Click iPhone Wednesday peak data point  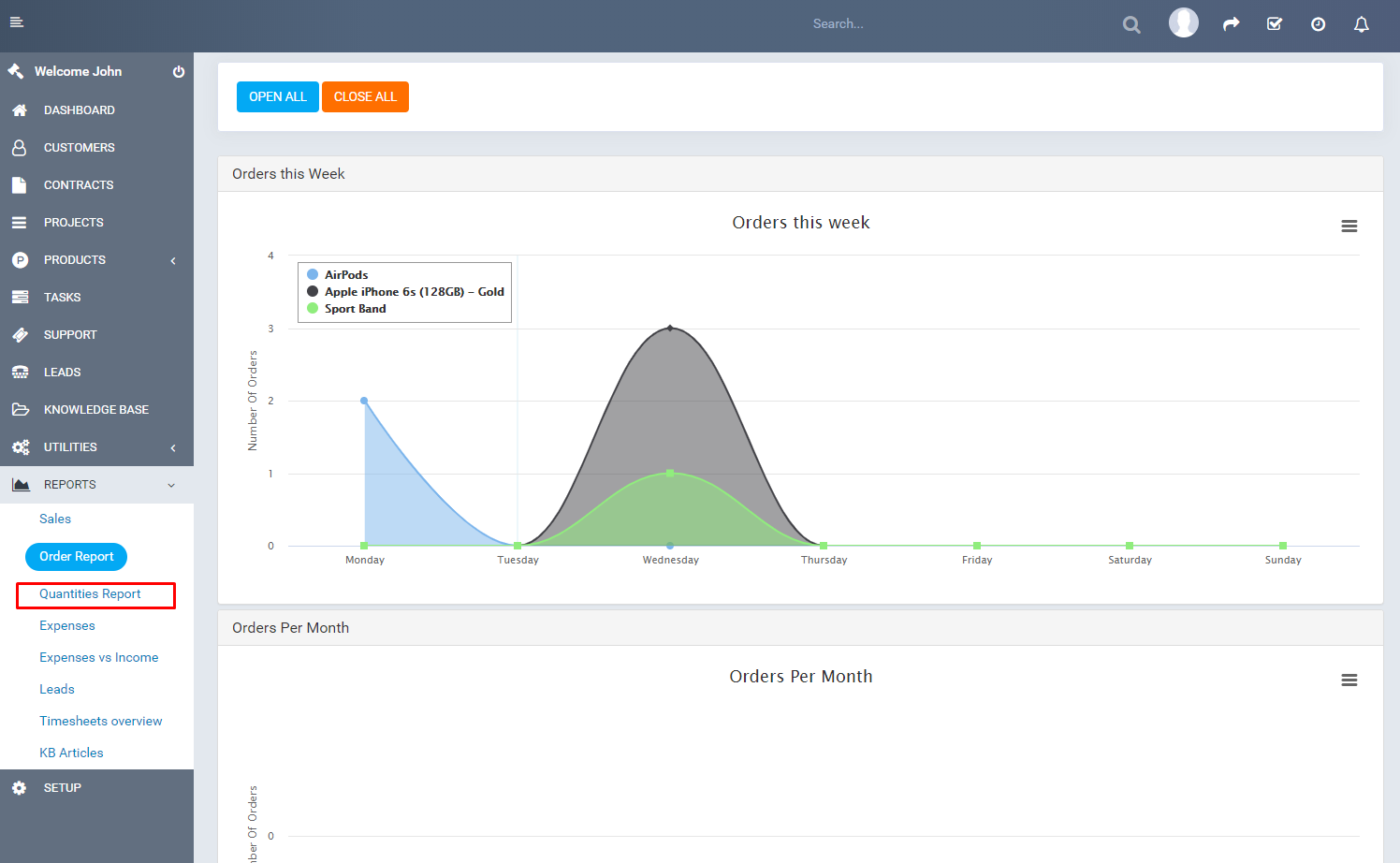tap(670, 329)
